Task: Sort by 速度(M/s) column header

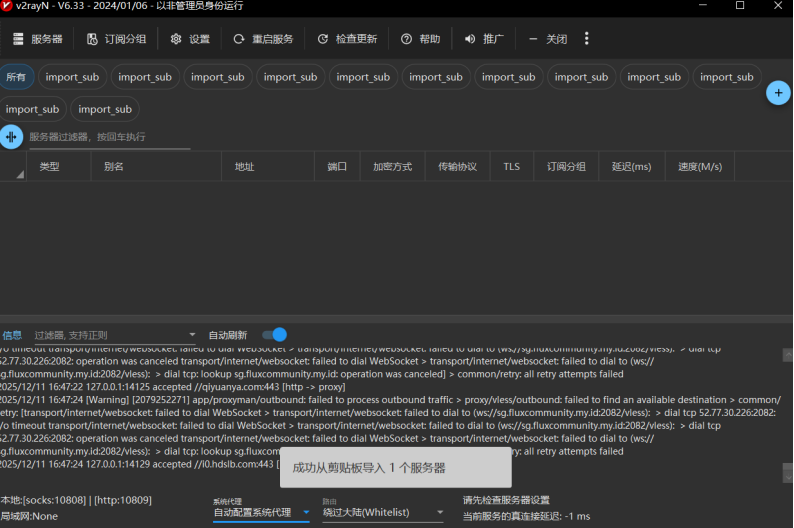Action: click(699, 167)
